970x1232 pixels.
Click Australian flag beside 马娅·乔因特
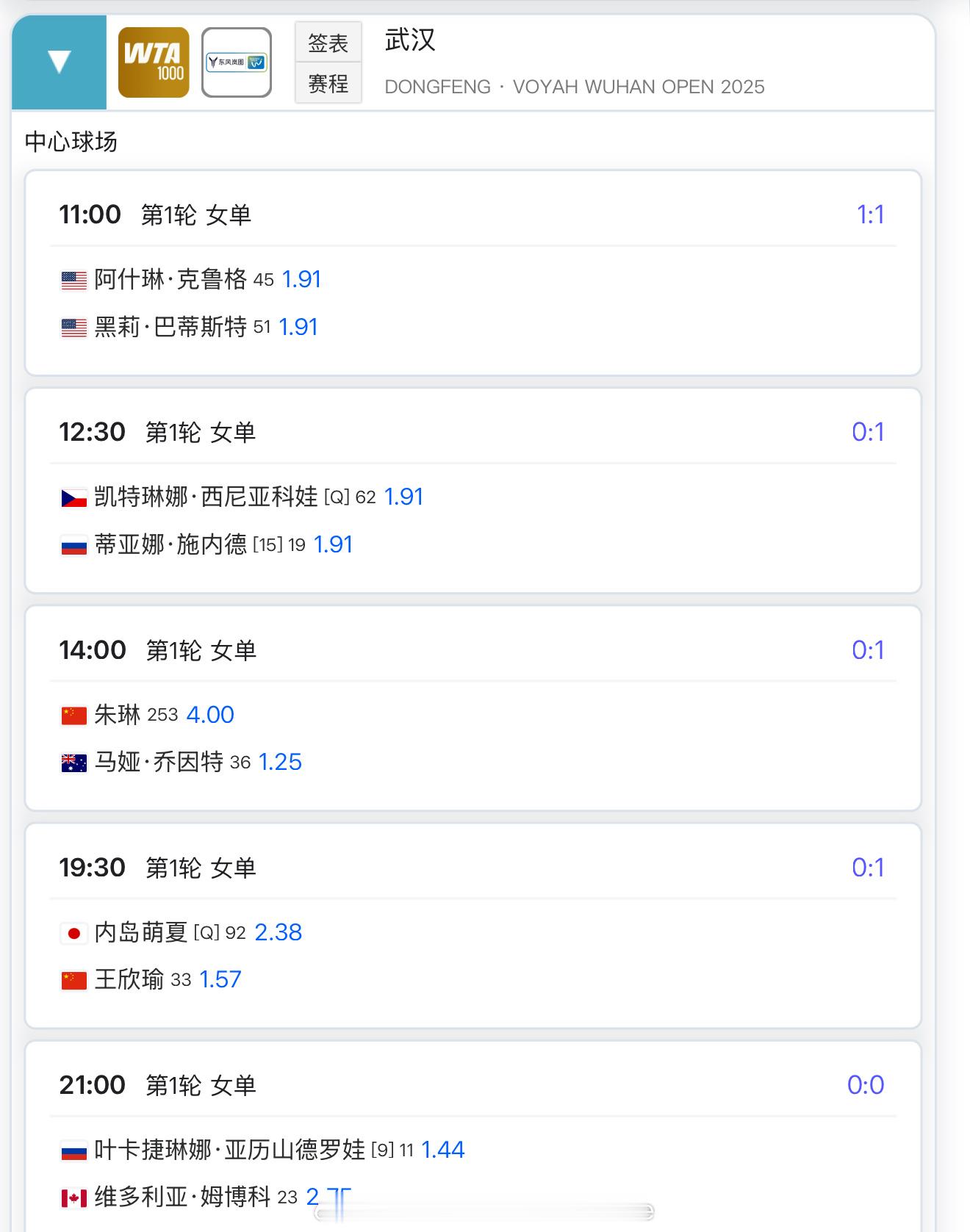pyautogui.click(x=73, y=763)
